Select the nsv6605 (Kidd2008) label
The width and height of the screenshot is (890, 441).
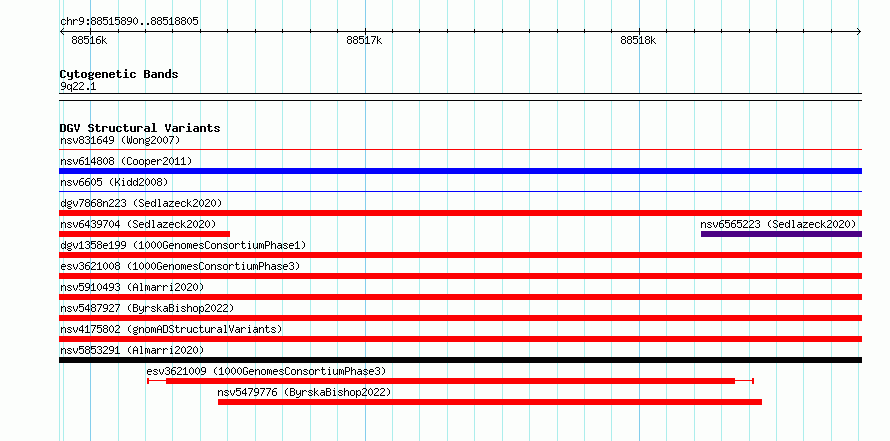114,182
